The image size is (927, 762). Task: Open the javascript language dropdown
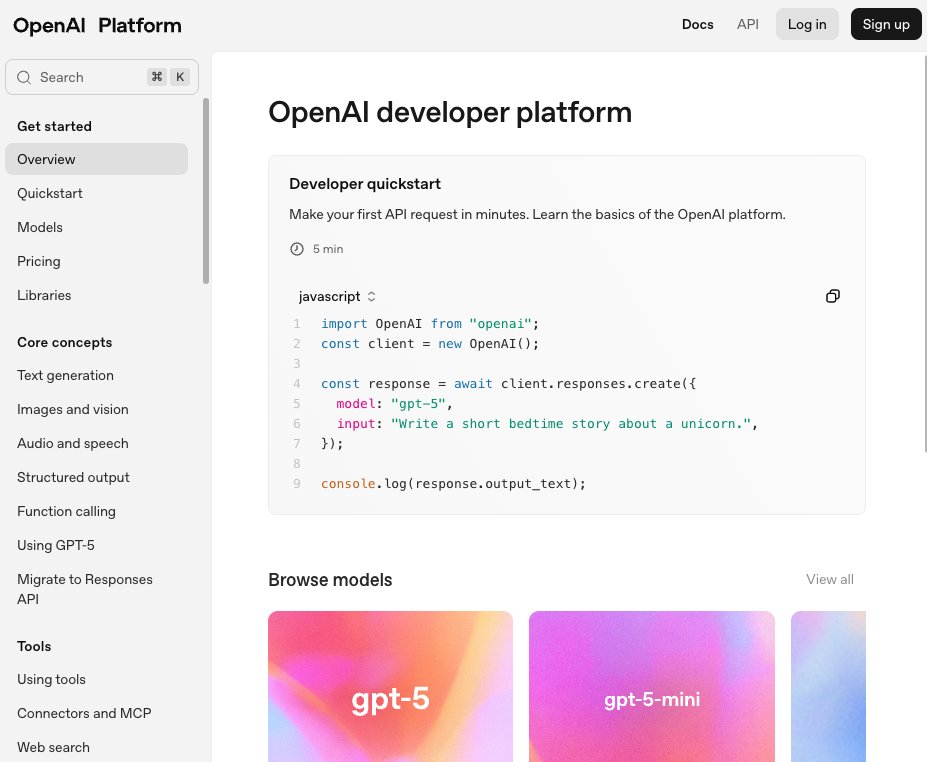click(x=337, y=296)
